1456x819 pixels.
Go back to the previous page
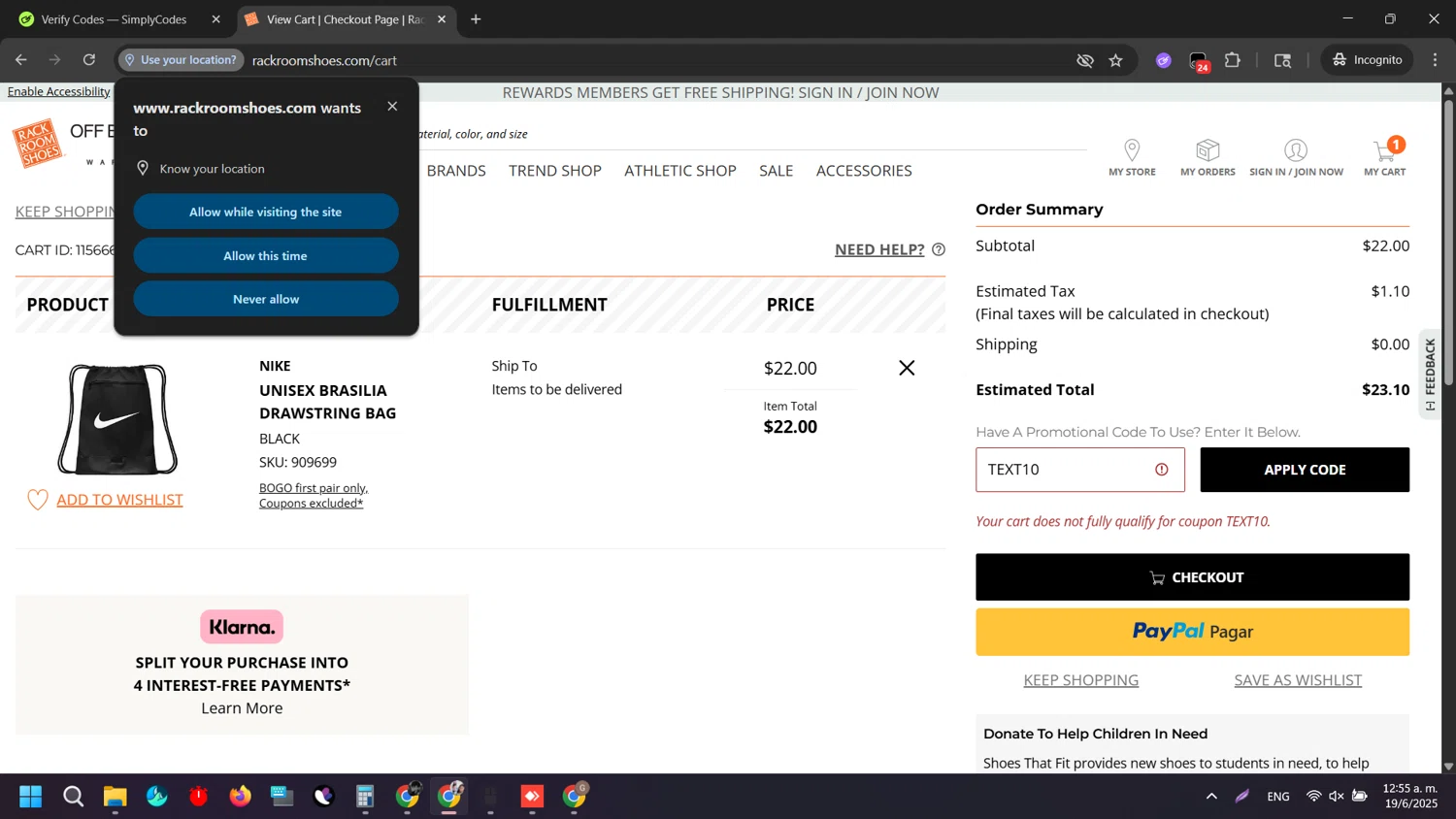[21, 60]
